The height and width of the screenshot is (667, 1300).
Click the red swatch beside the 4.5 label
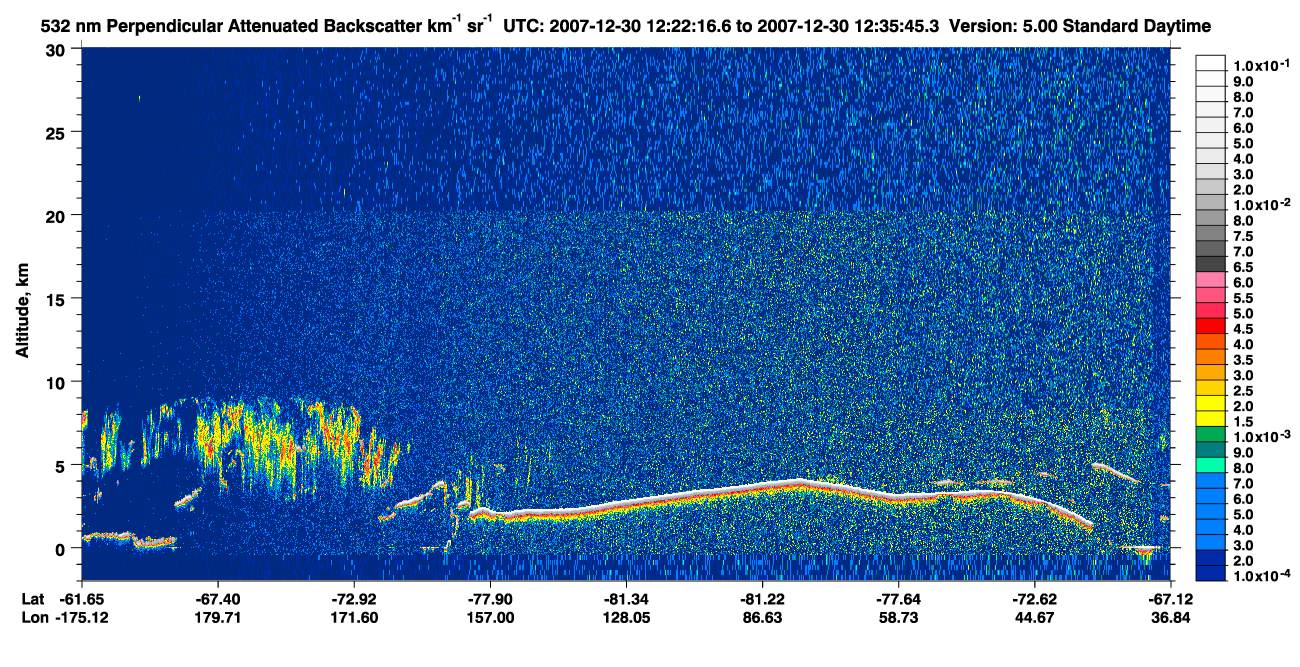(x=1210, y=328)
